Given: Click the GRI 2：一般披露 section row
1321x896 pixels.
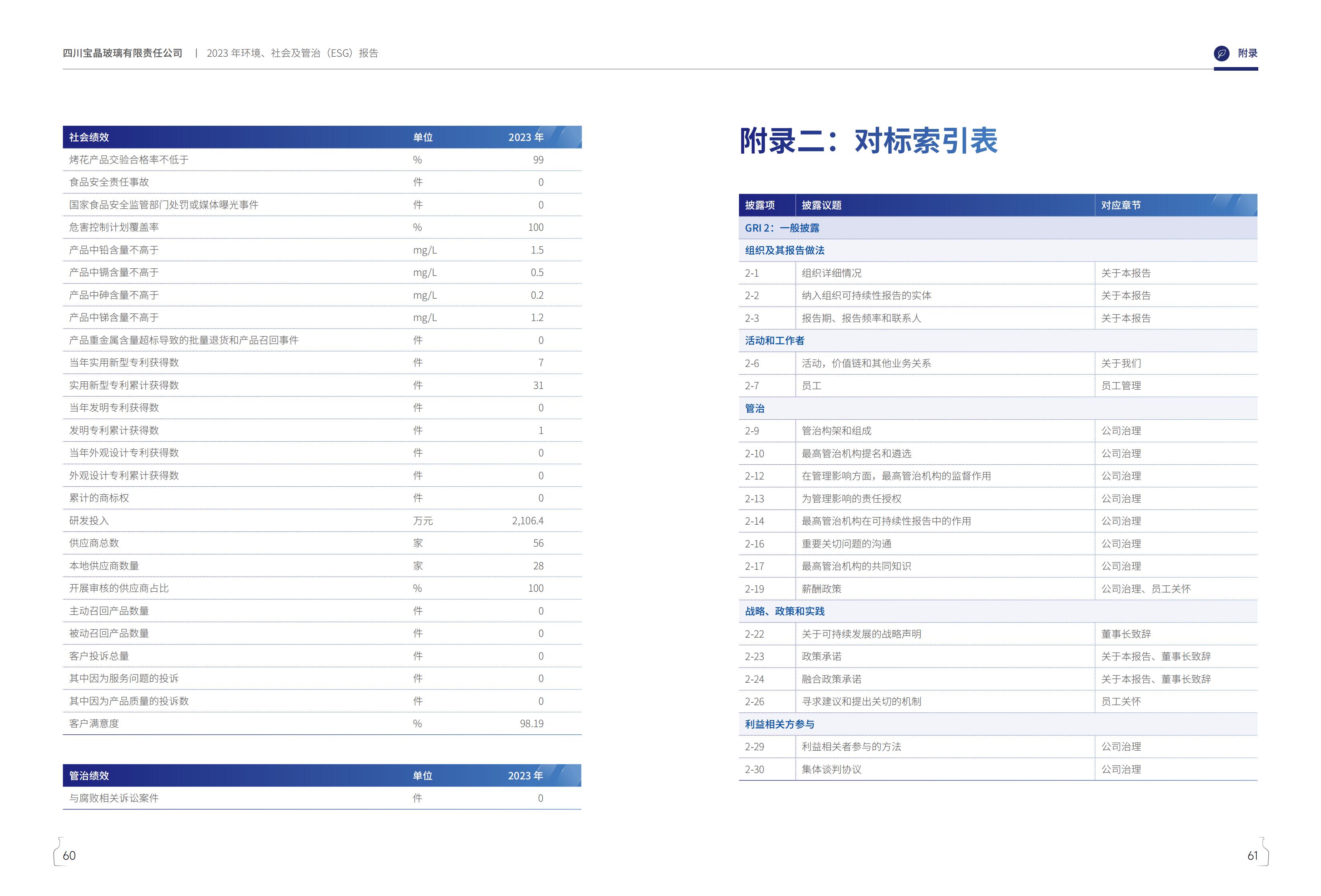Looking at the screenshot, I should (x=998, y=228).
